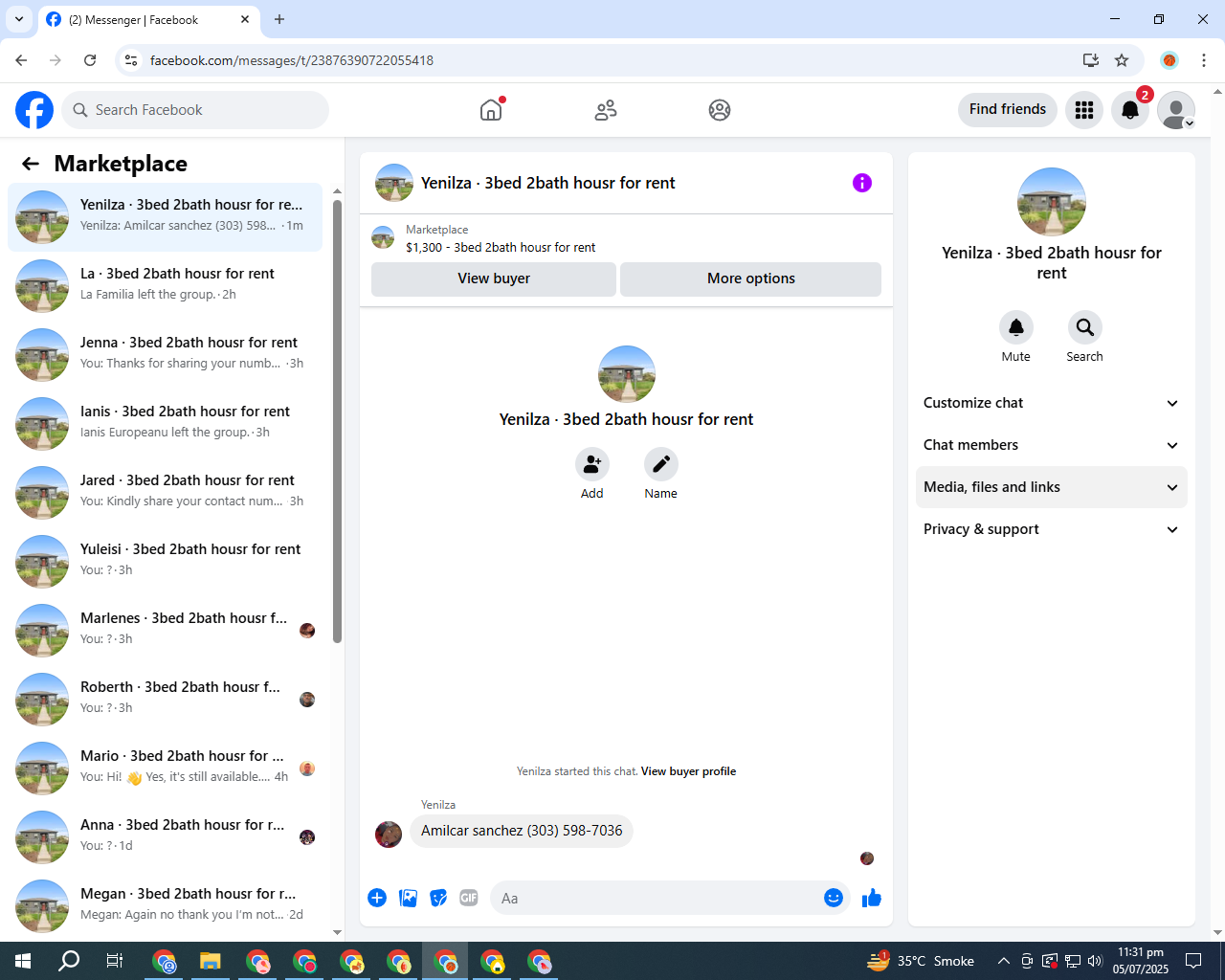Open the Yuleisi conversation
Viewport: 1225px width, 980px height.
tap(165, 562)
